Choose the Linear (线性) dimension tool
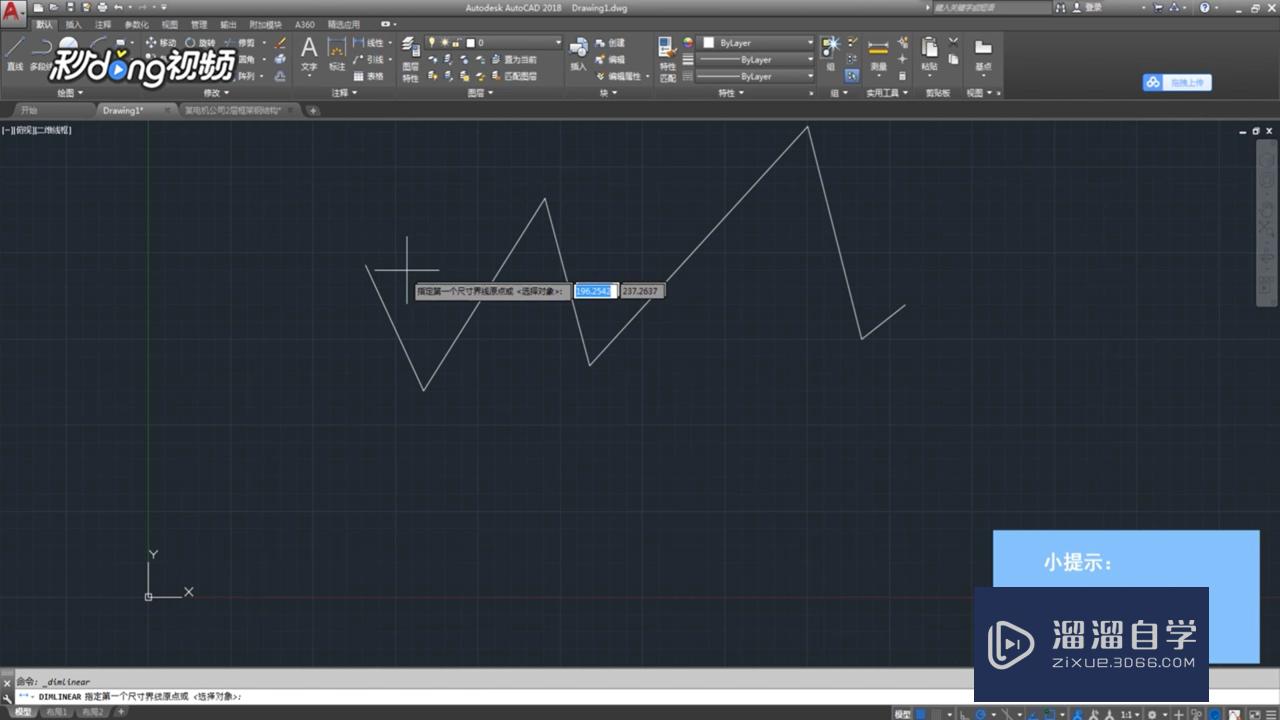The width and height of the screenshot is (1280, 720). (369, 43)
